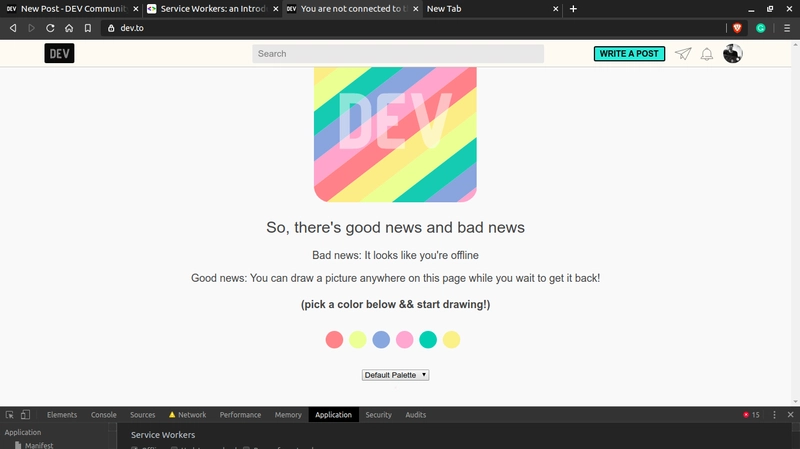Restore down the browser window

pos(770,9)
